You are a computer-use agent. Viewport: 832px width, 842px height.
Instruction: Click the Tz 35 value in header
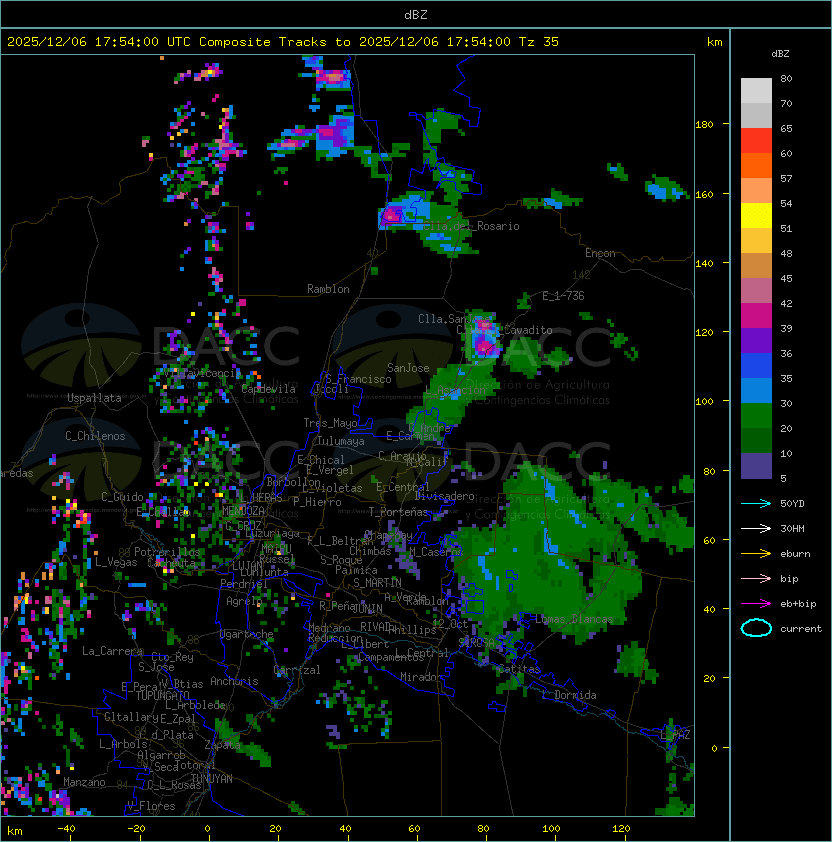point(539,42)
